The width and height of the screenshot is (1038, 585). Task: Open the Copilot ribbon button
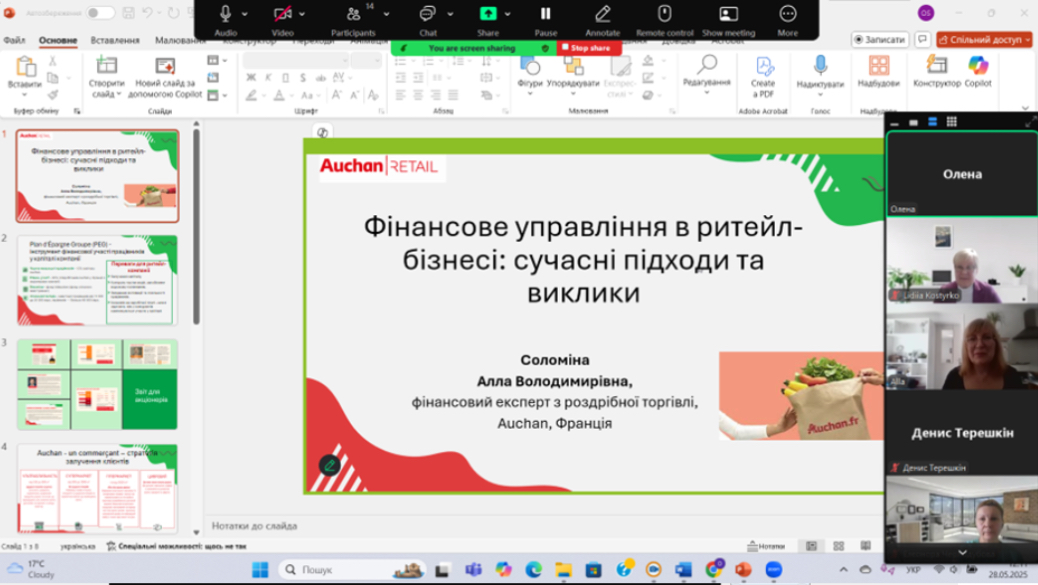[x=978, y=71]
